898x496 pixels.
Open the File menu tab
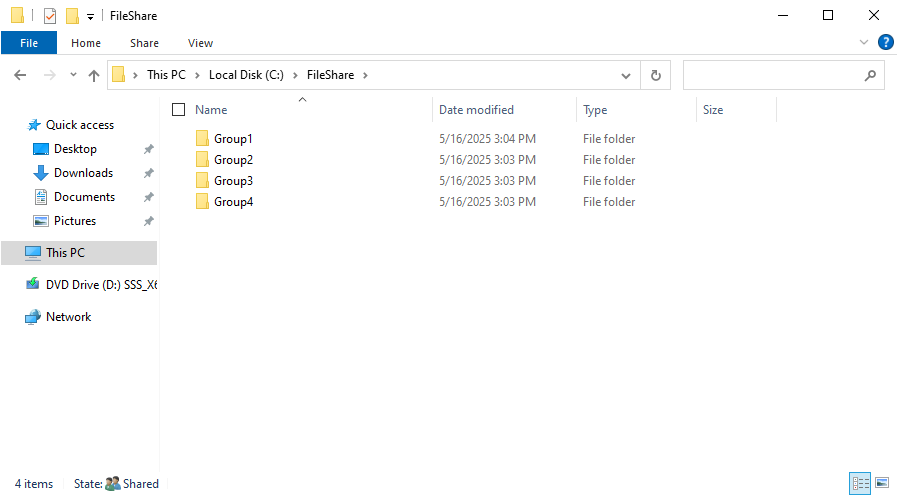click(29, 43)
